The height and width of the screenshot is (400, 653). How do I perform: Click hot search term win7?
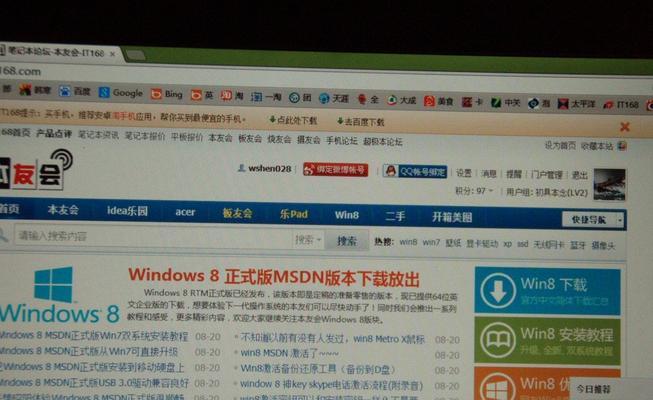coord(431,242)
